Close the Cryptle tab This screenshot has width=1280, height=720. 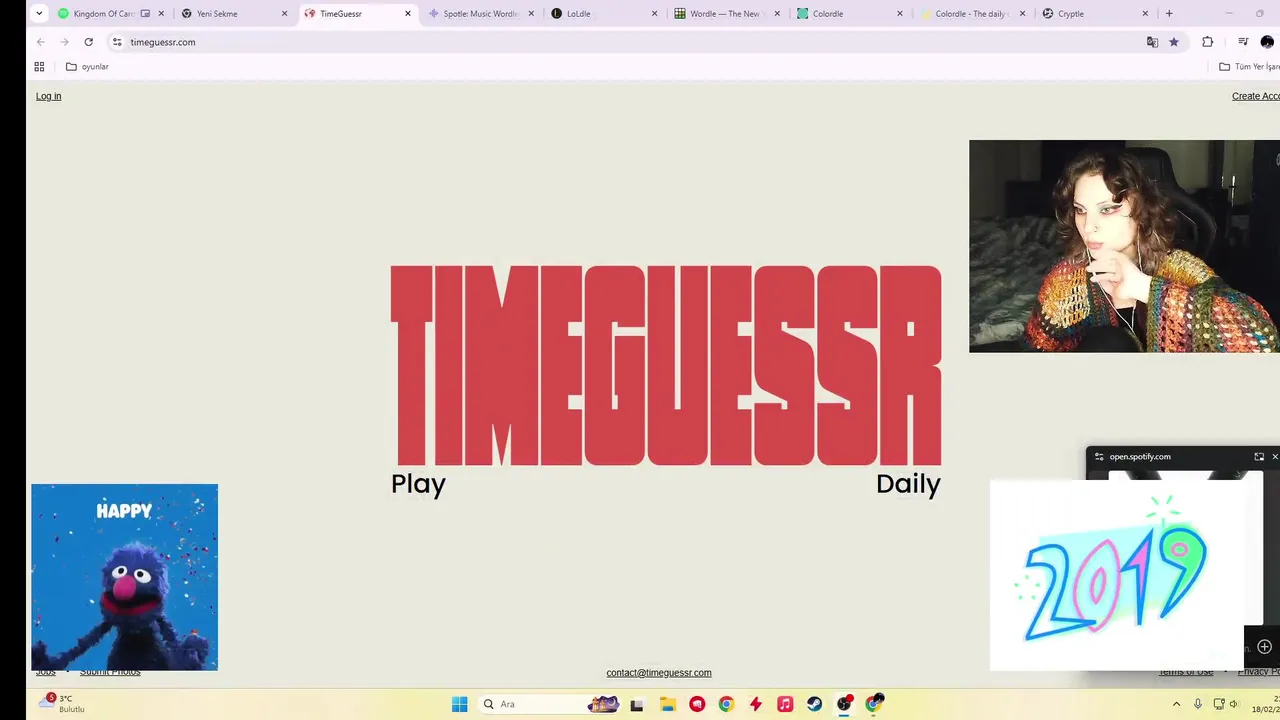pos(1145,14)
